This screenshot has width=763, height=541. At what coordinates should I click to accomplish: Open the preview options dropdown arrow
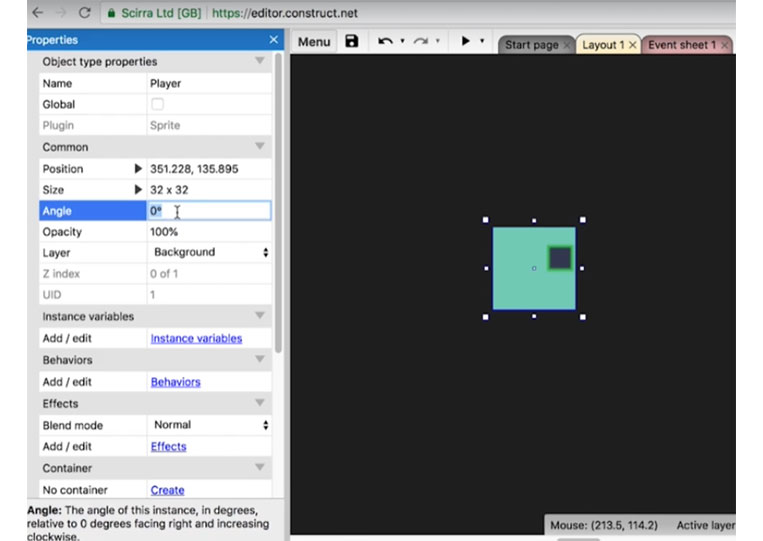coord(482,41)
